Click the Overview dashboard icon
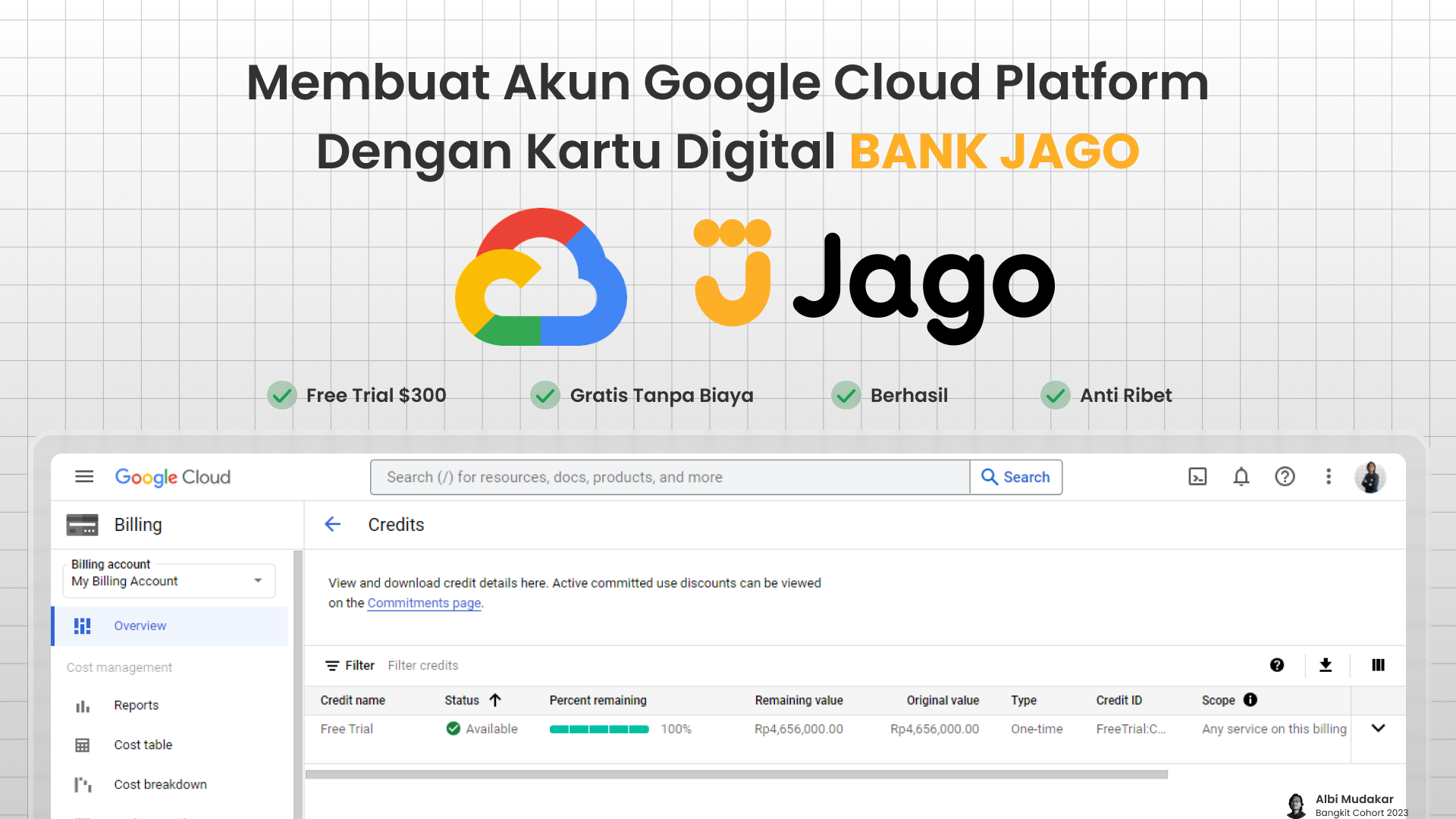 pyautogui.click(x=83, y=626)
